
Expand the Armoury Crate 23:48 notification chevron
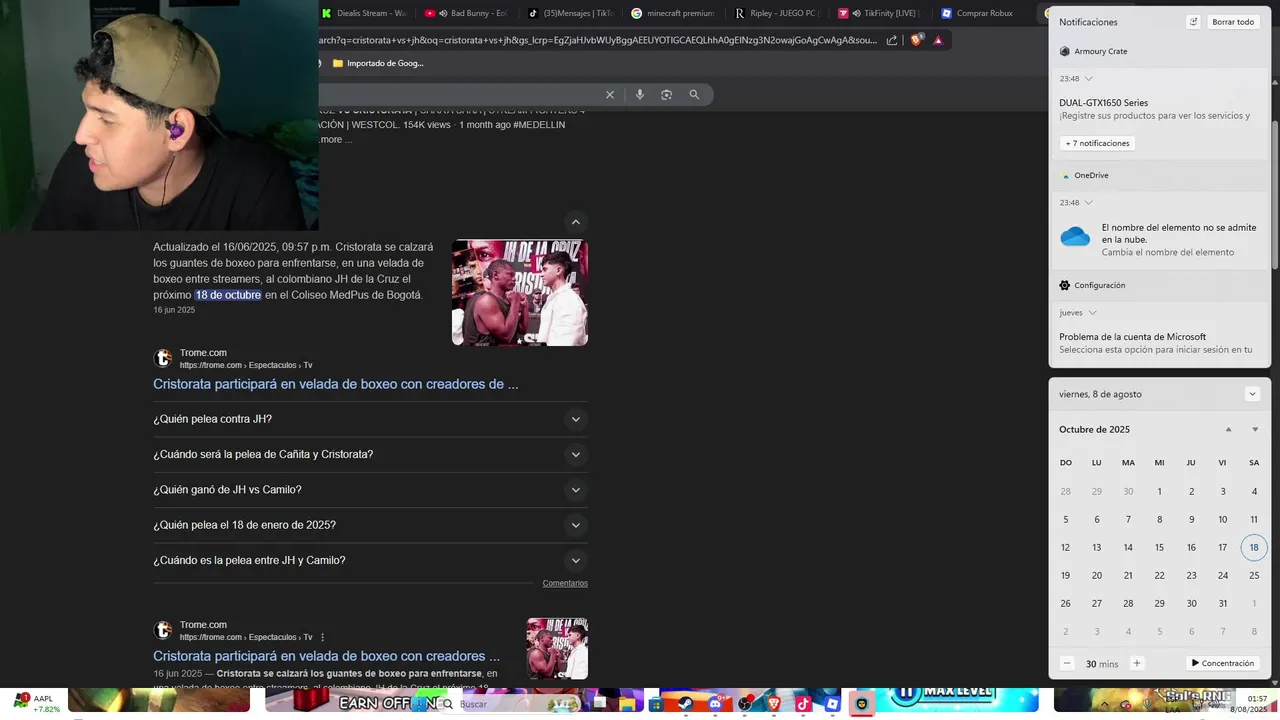tap(1088, 78)
